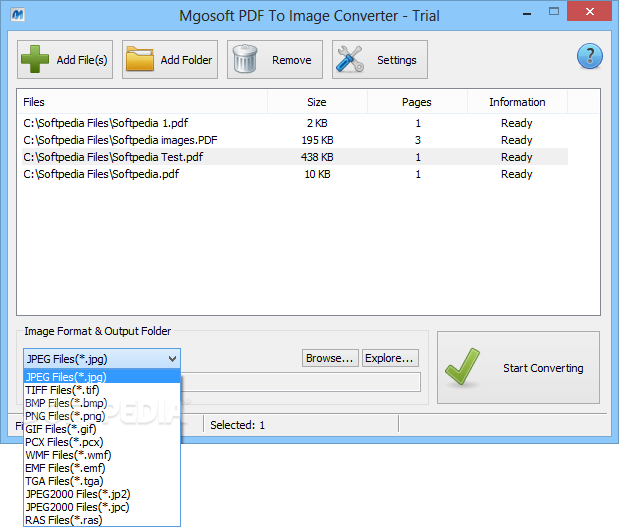This screenshot has width=619, height=527.
Task: Choose PNG Files(*.png) format option
Action: point(102,416)
